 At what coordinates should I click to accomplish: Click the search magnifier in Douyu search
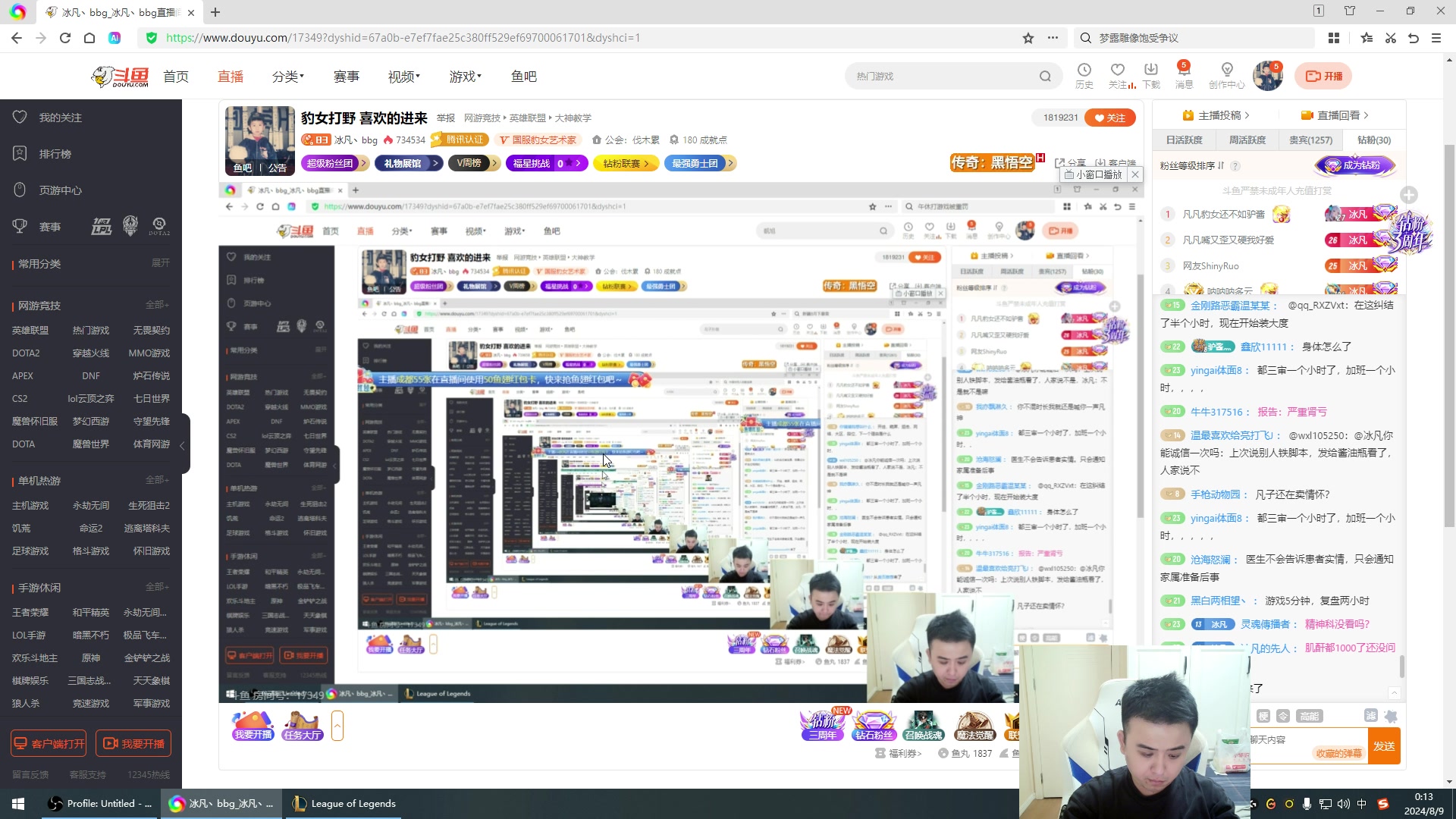pos(1046,76)
